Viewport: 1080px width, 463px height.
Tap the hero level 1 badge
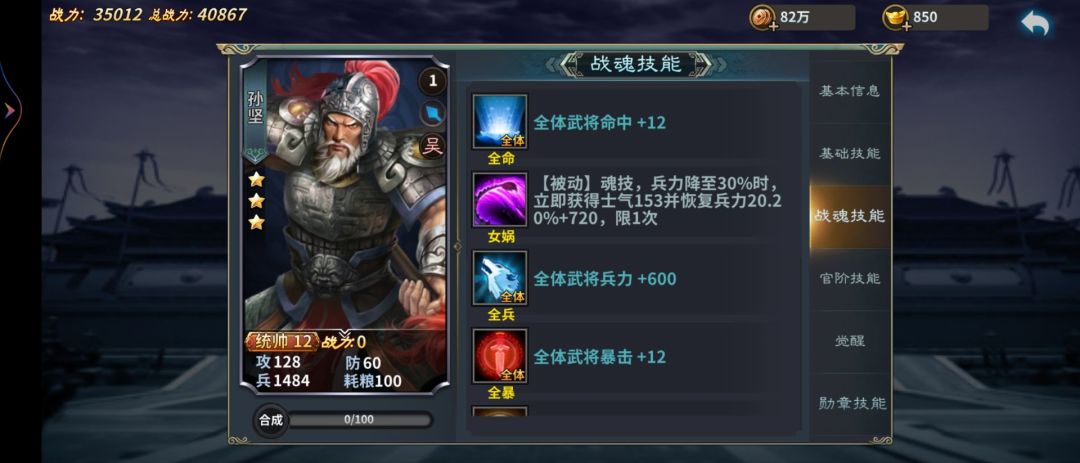433,81
